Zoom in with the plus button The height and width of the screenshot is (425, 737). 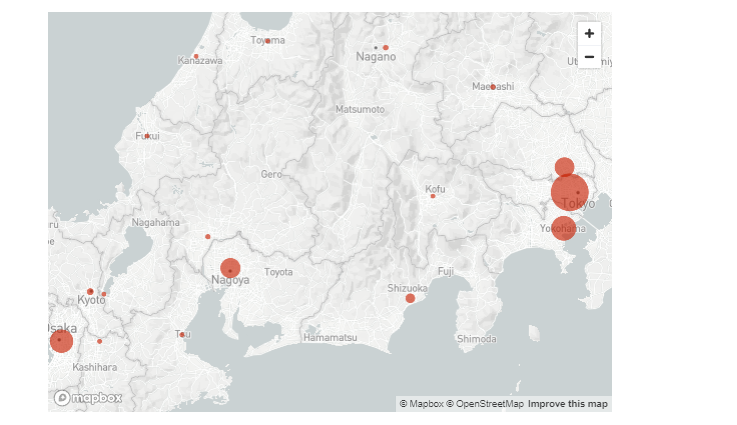[589, 33]
